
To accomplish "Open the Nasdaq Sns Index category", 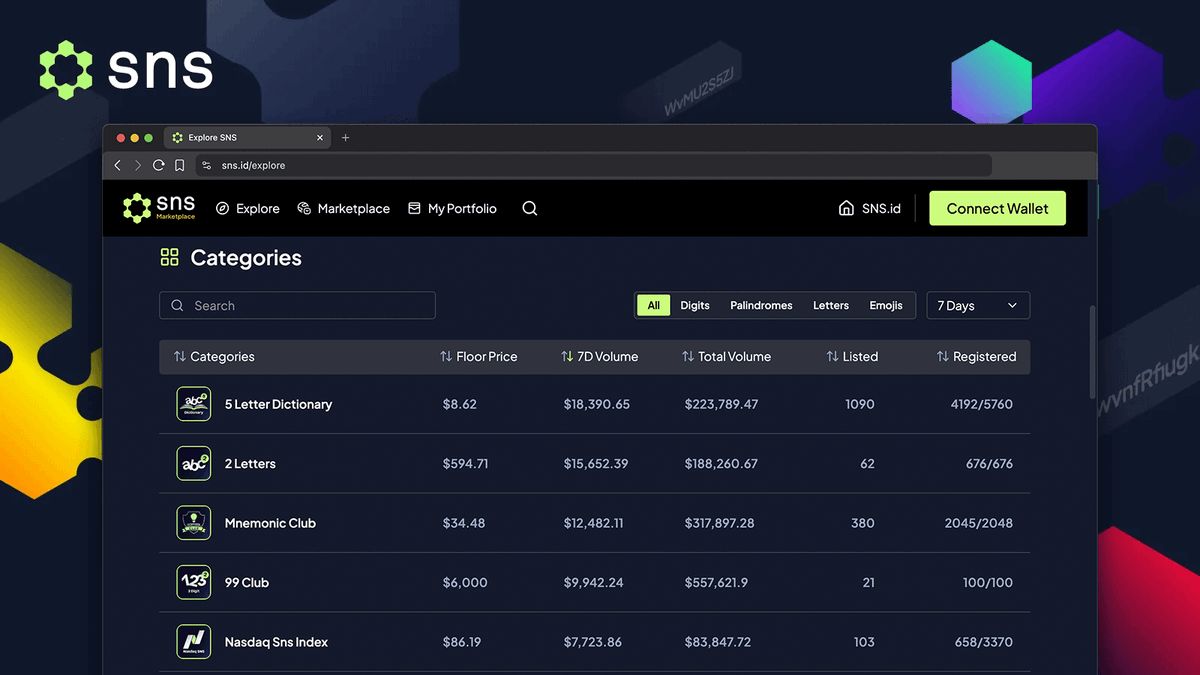I will point(276,642).
